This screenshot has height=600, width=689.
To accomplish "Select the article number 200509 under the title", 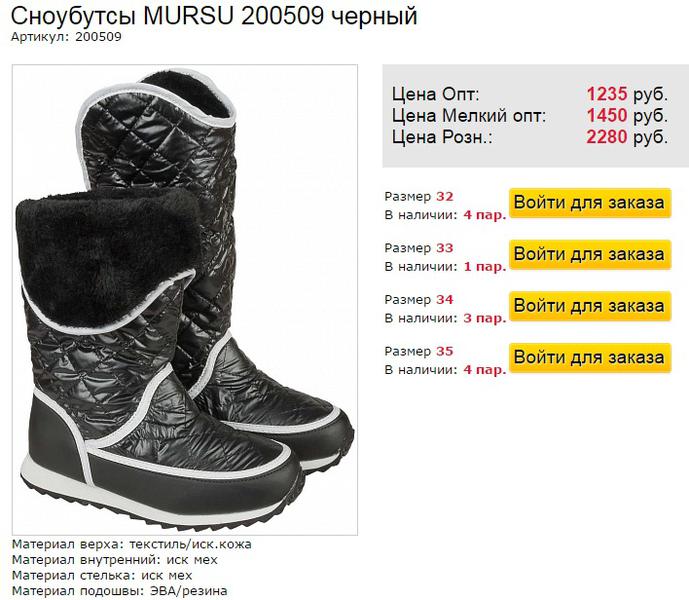I will tap(98, 37).
